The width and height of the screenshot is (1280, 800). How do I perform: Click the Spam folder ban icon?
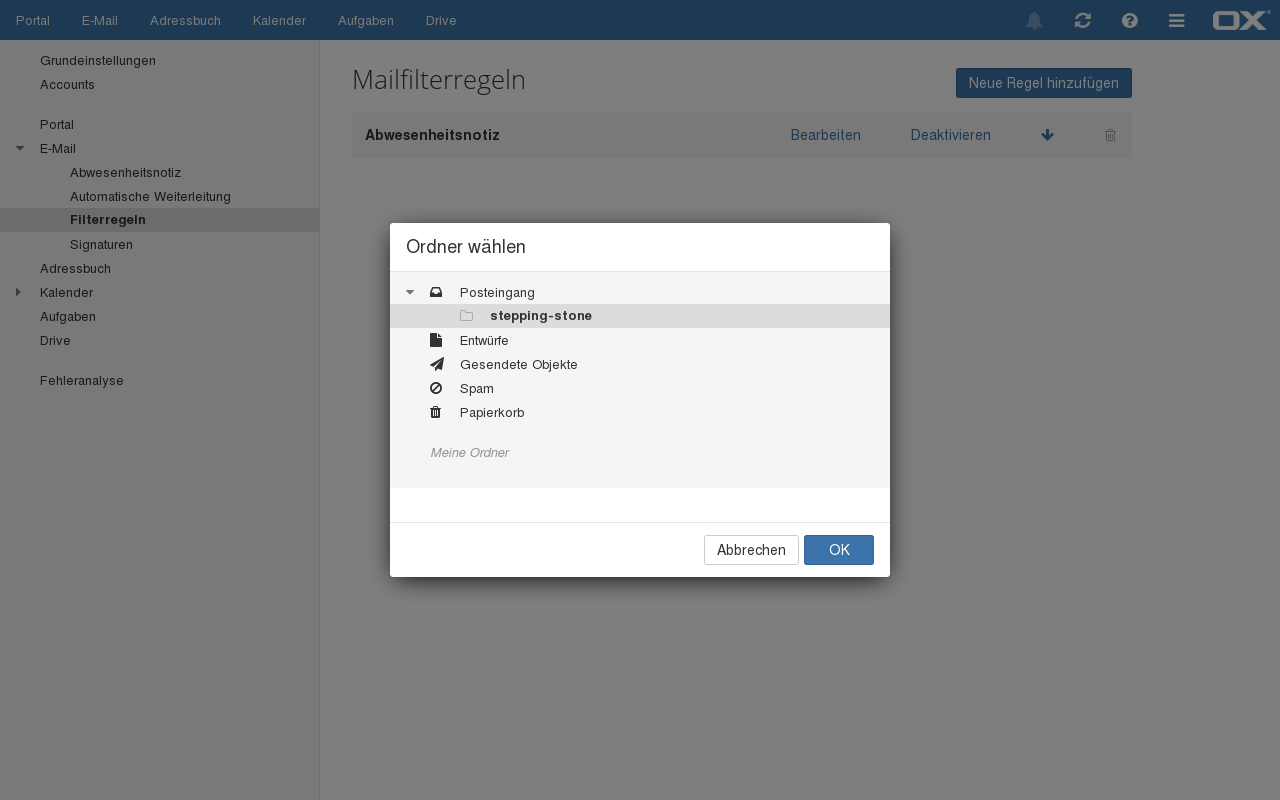click(436, 388)
